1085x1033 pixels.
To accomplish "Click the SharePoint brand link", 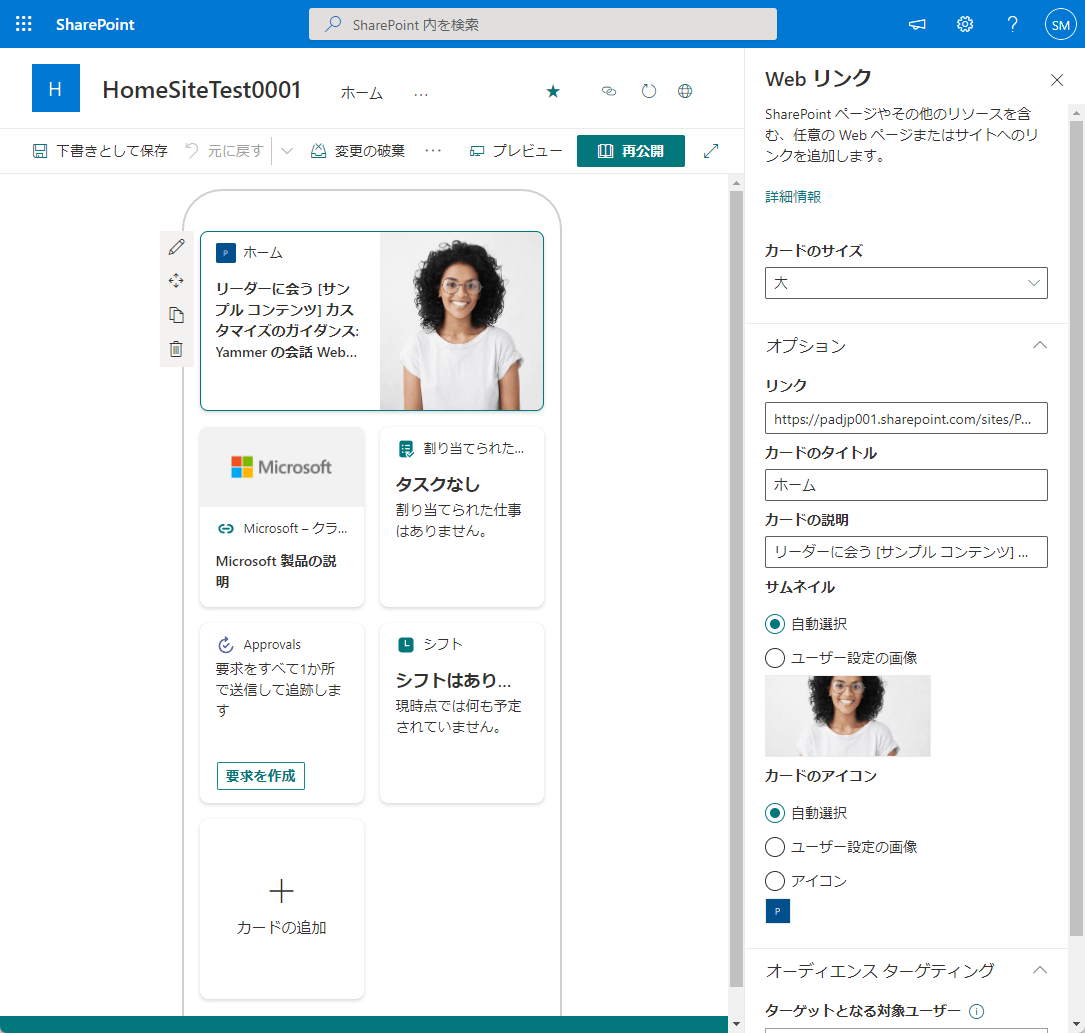I will coord(95,24).
